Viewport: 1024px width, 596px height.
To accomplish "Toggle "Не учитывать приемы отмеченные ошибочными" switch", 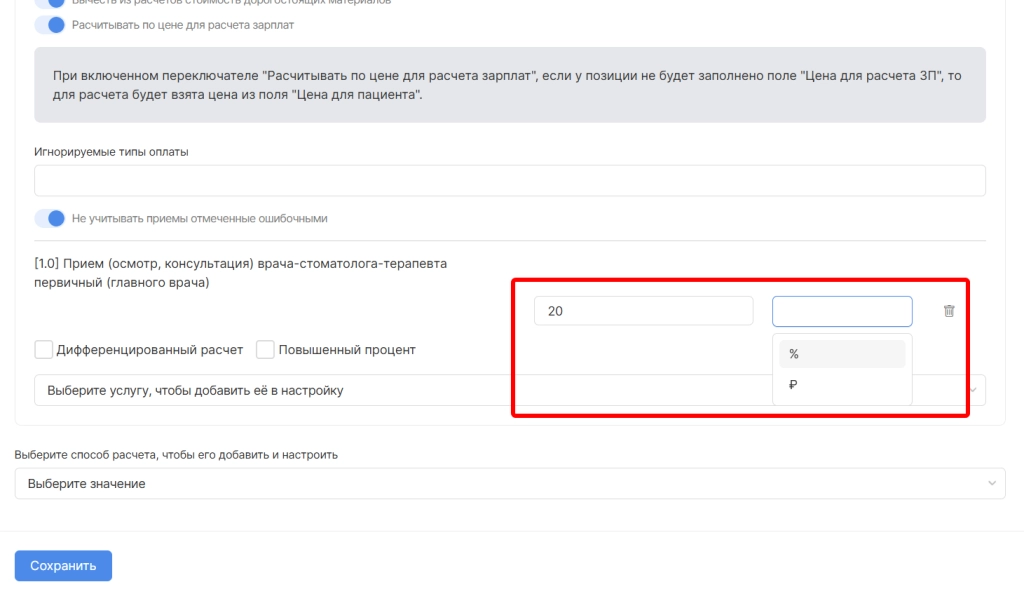I will tap(49, 218).
